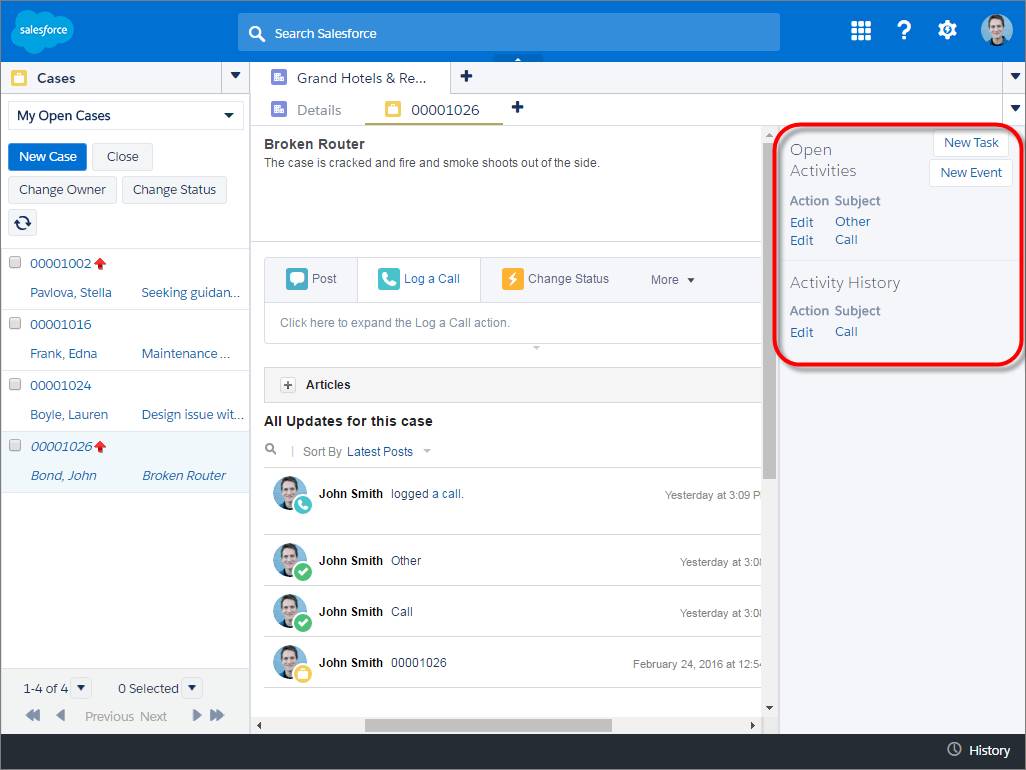The height and width of the screenshot is (770, 1026).
Task: Open the user profile avatar
Action: coord(997,30)
